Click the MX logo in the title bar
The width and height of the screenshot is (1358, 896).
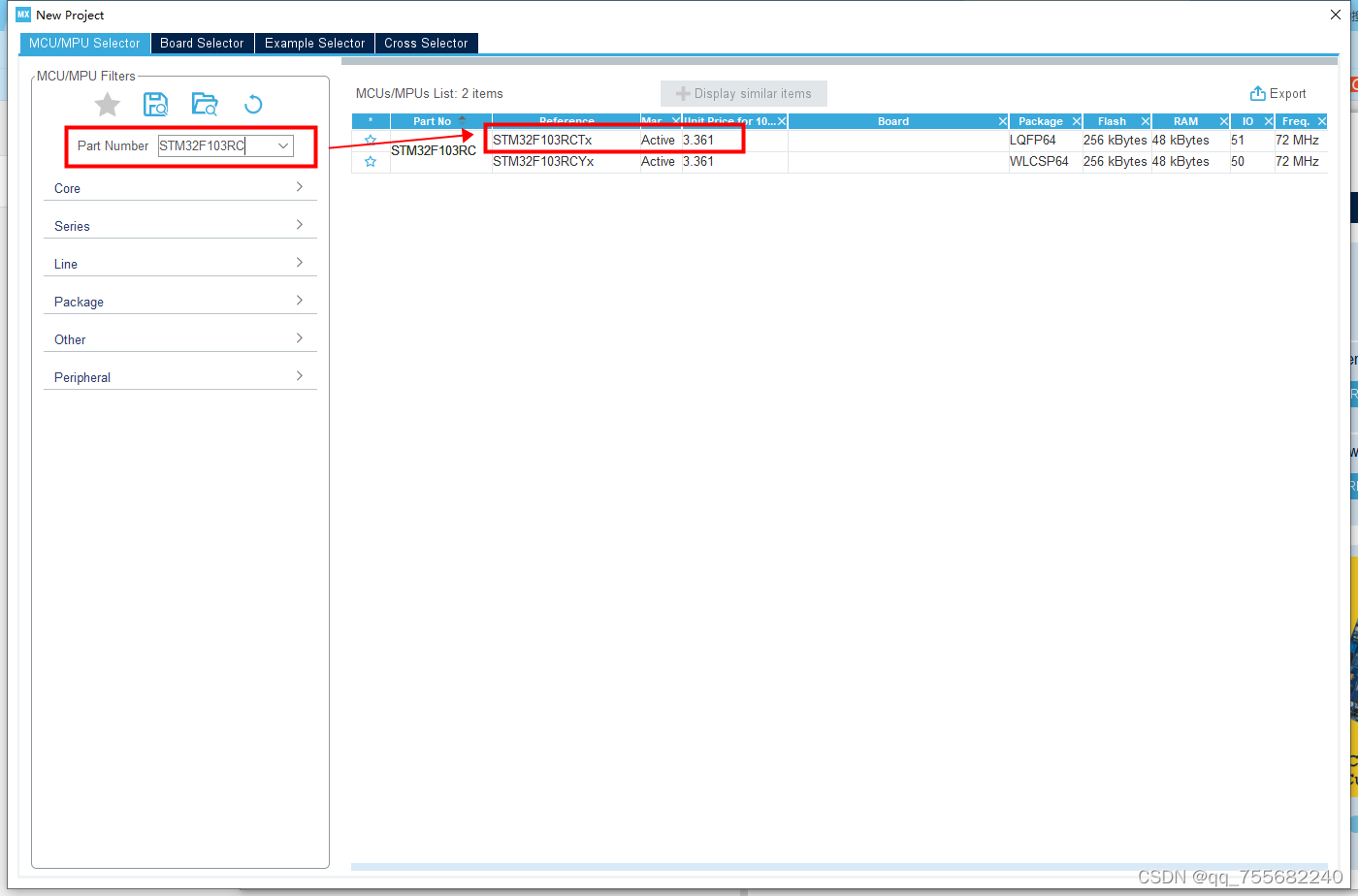(23, 15)
